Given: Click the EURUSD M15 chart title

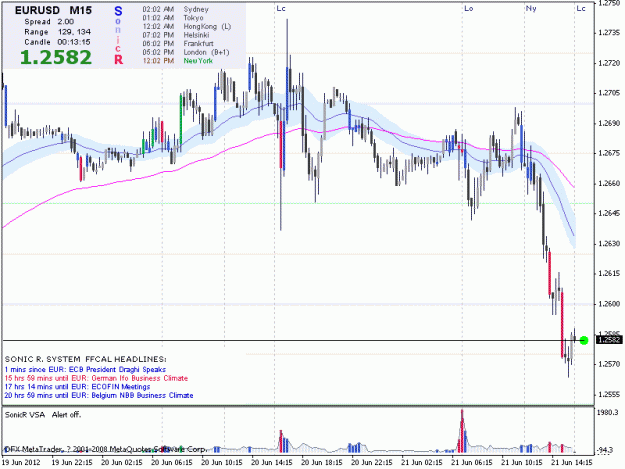Looking at the screenshot, I should click(53, 10).
